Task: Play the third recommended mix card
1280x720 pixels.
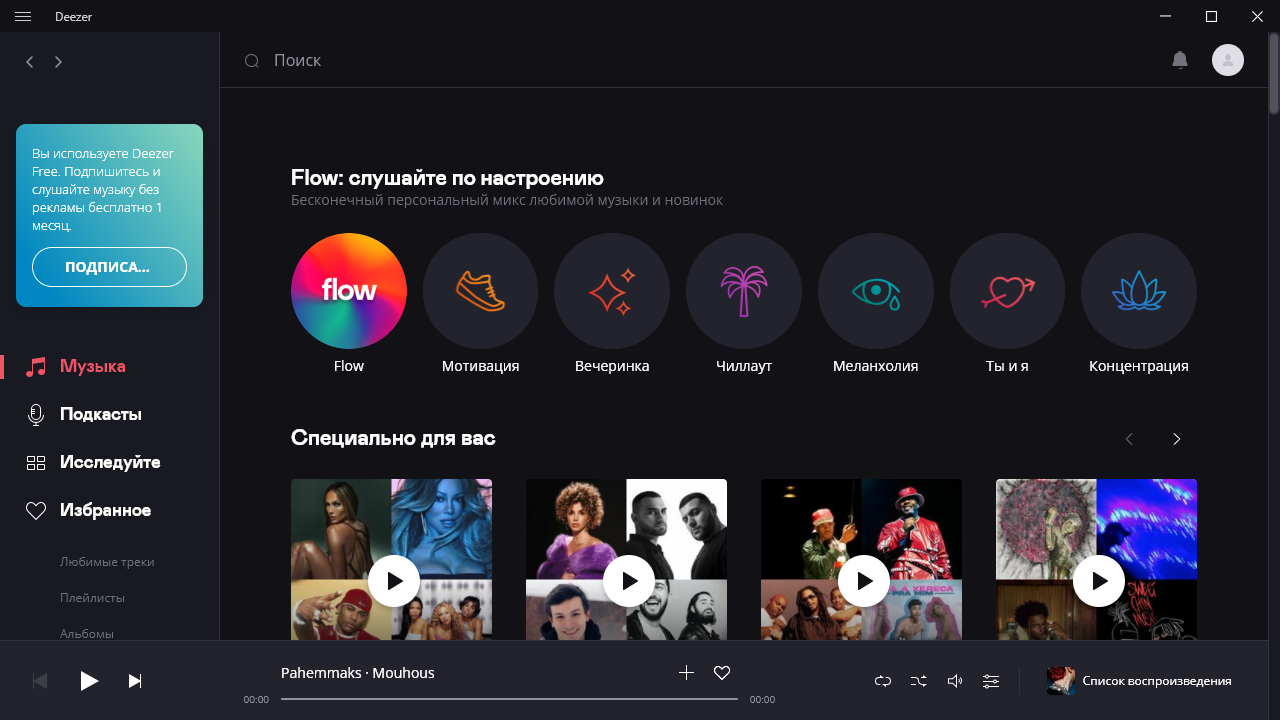Action: [x=864, y=581]
